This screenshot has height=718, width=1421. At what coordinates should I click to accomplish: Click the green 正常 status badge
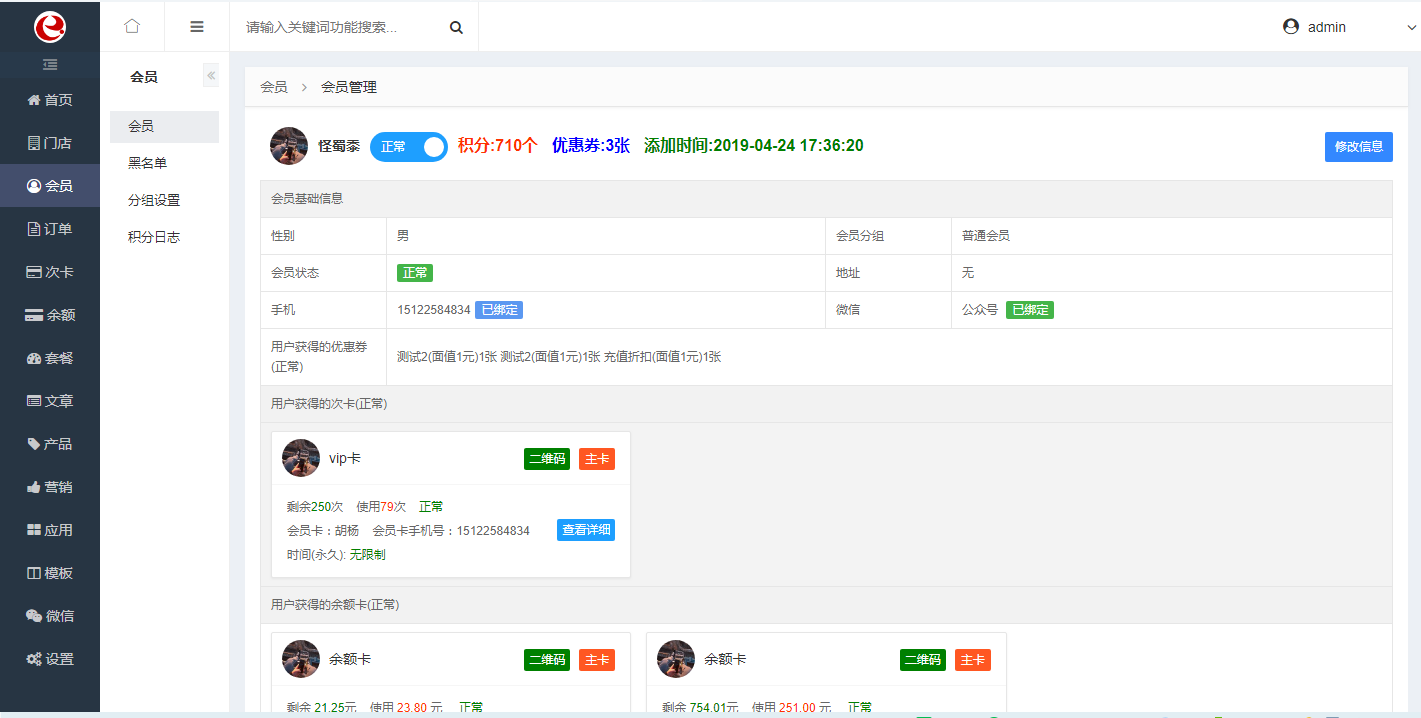(x=415, y=273)
